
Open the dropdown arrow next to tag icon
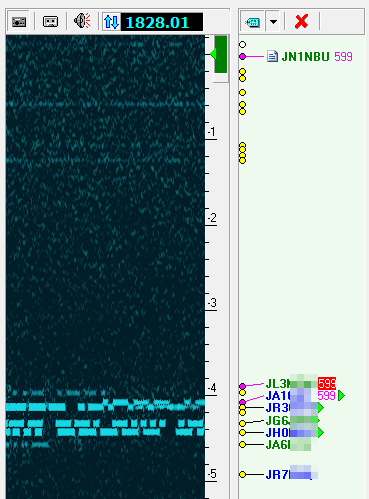(273, 22)
